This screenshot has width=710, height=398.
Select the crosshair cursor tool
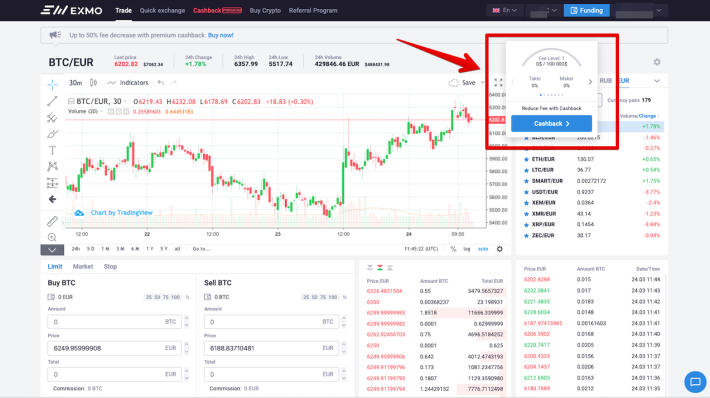click(53, 84)
